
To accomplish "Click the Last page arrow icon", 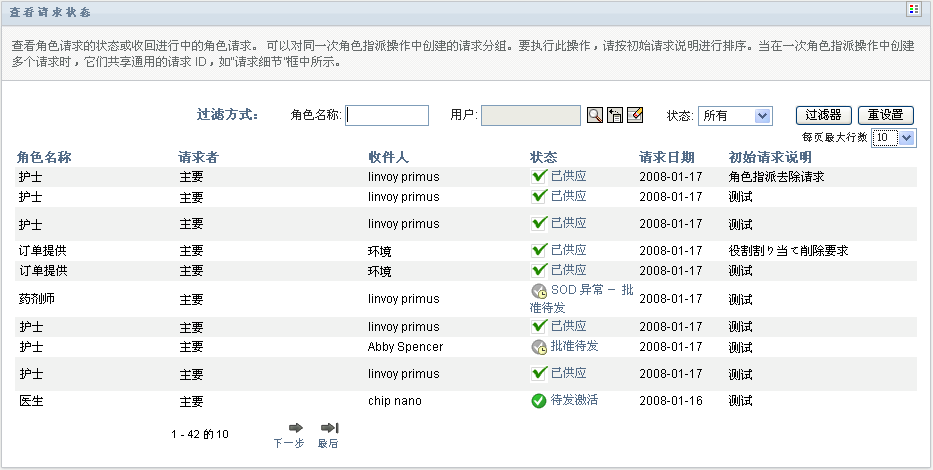I will click(329, 428).
